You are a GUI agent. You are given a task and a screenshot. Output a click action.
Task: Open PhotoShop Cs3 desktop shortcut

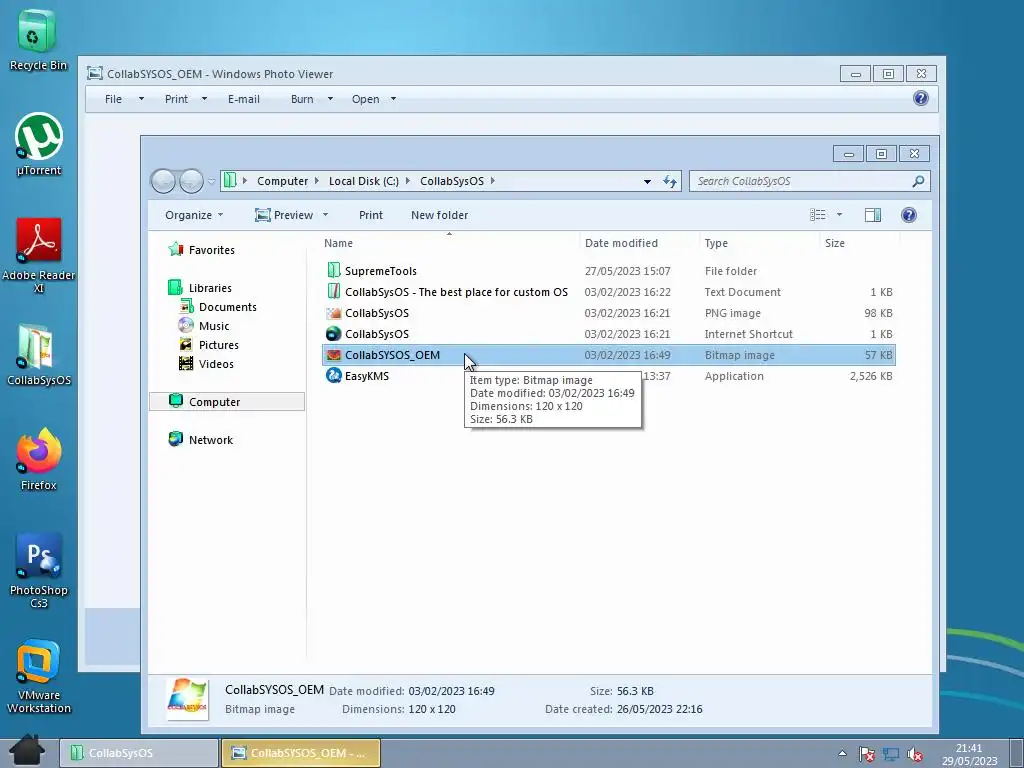(x=39, y=571)
